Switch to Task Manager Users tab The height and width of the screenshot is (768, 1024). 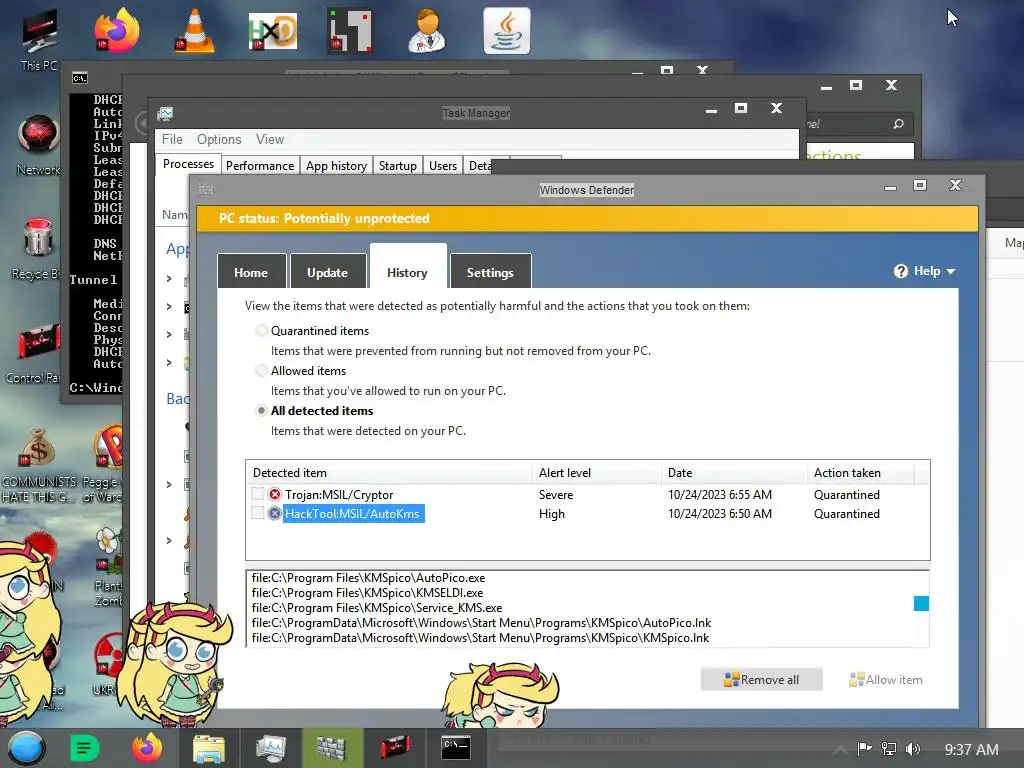tap(443, 166)
